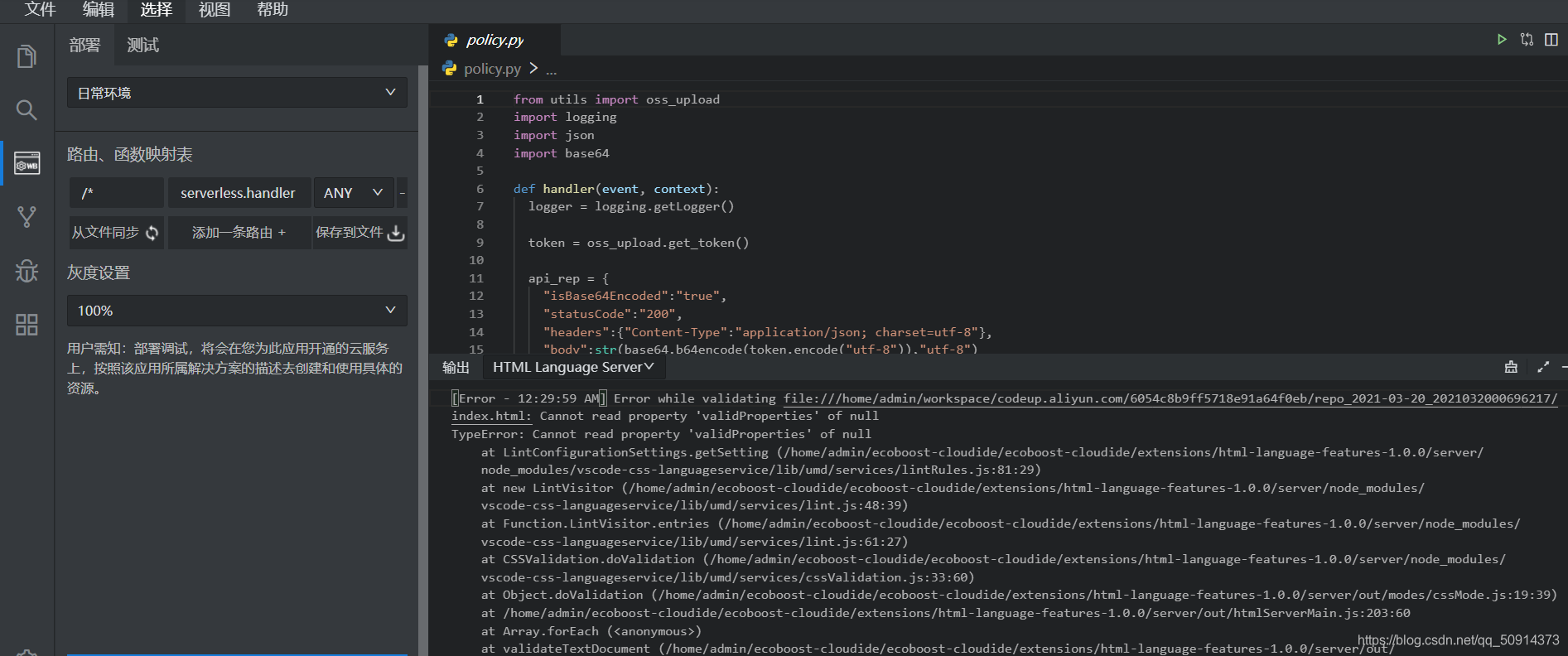Open the source control branch icon

click(27, 217)
